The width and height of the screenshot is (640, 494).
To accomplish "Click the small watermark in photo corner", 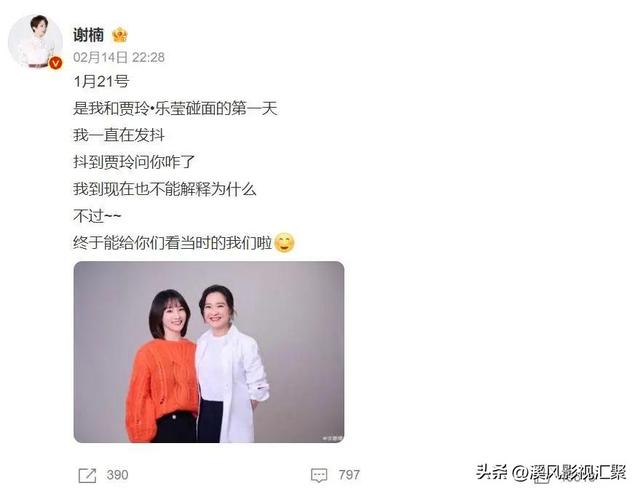I will pyautogui.click(x=333, y=438).
